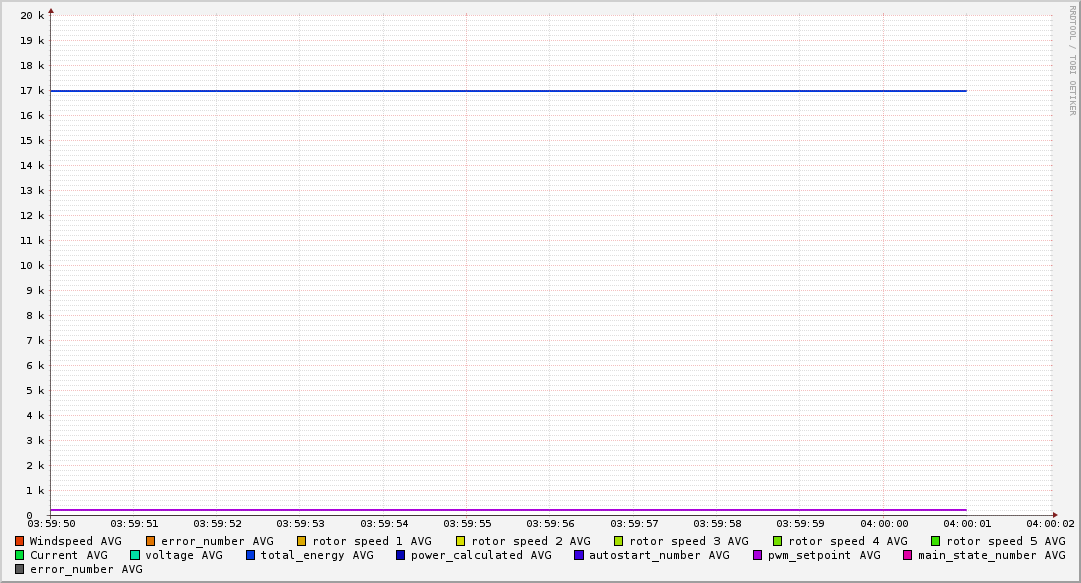Click the 20 k y-axis label
The image size is (1081, 583).
pos(32,16)
